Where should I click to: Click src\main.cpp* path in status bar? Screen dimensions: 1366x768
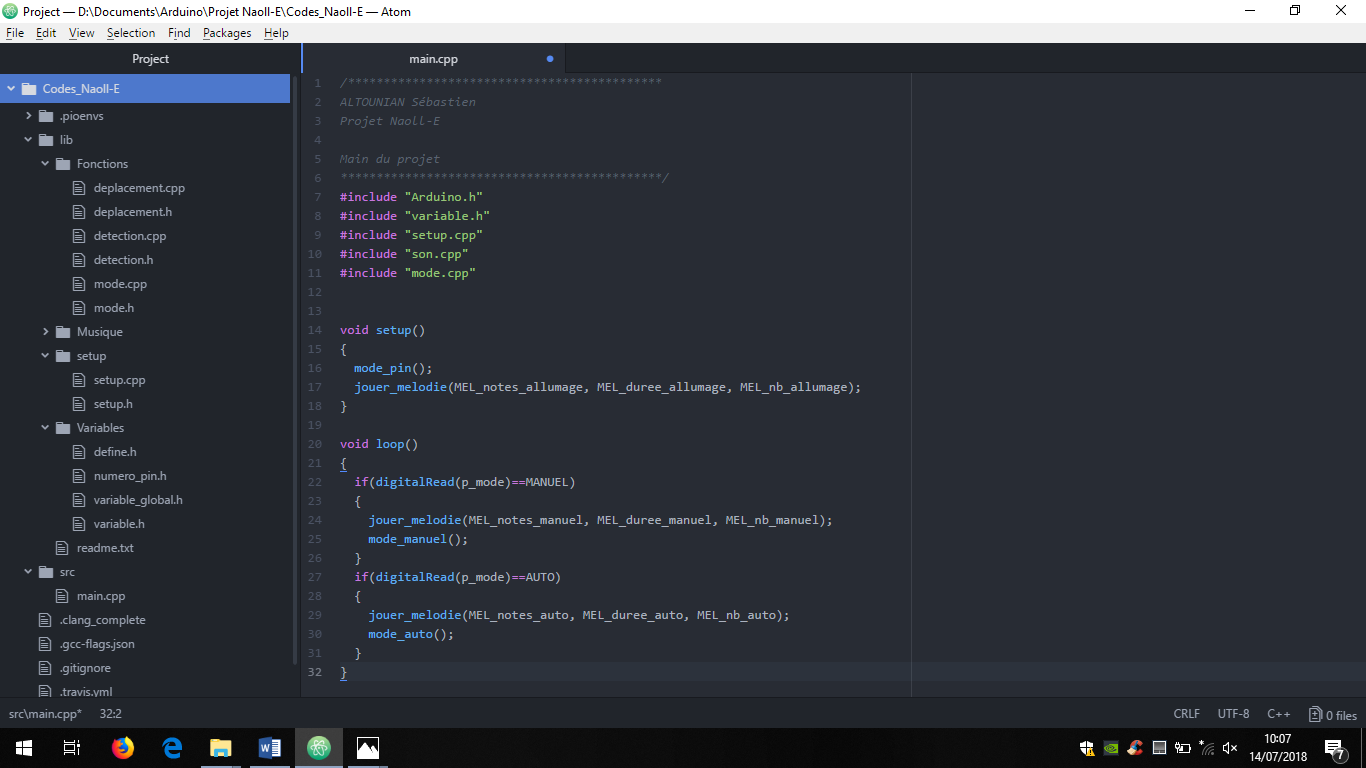[45, 714]
